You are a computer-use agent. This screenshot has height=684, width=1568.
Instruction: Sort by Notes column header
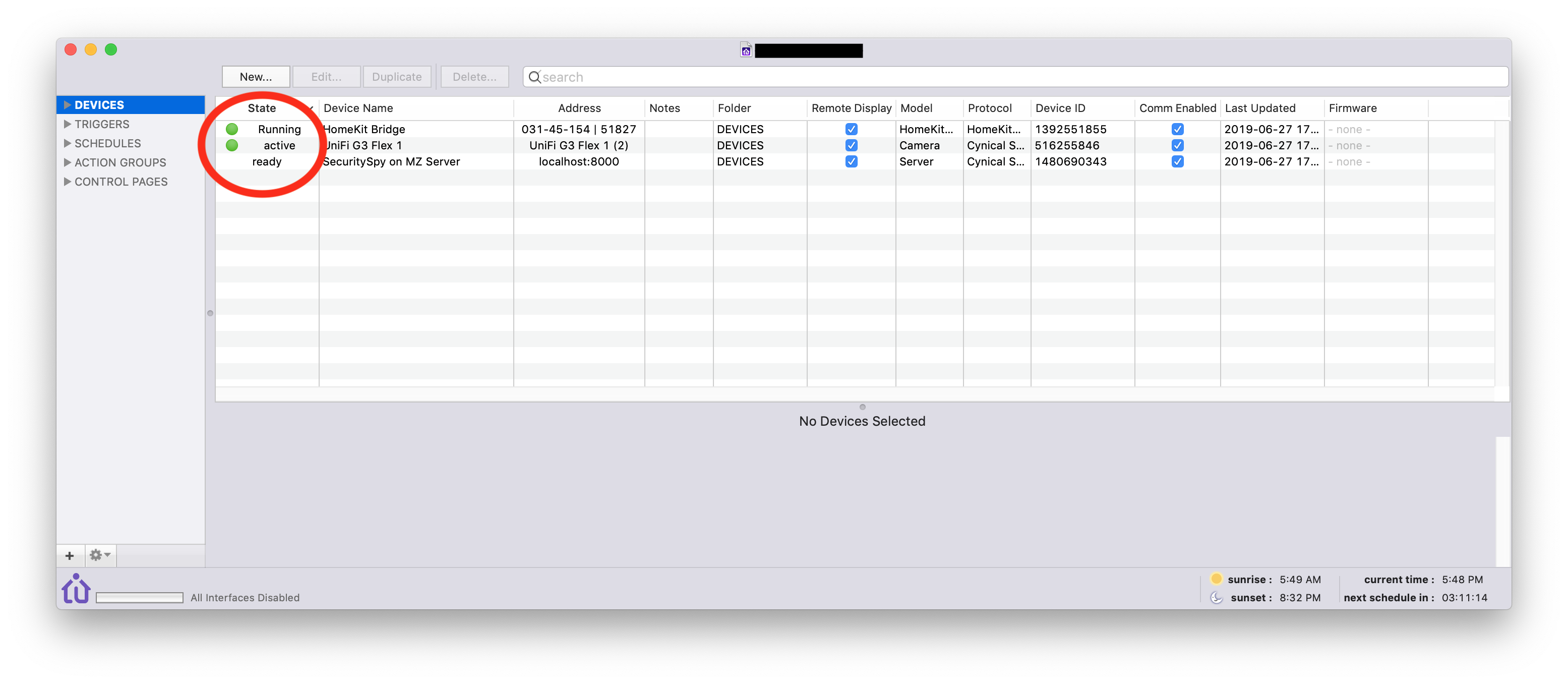679,108
